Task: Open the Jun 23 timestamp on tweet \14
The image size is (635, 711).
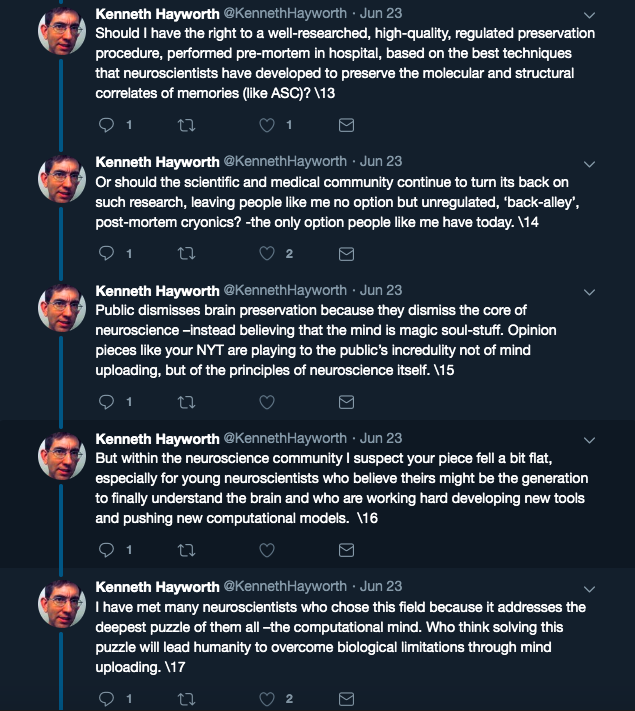Action: (381, 161)
